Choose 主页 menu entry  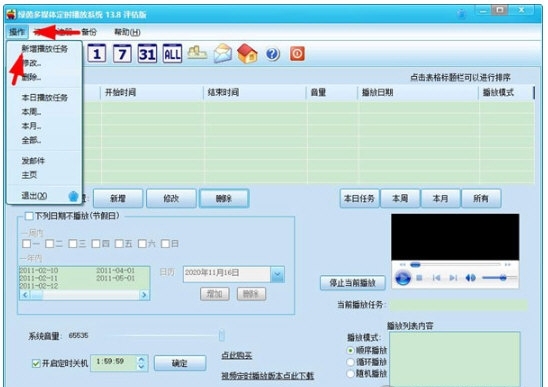(44, 175)
